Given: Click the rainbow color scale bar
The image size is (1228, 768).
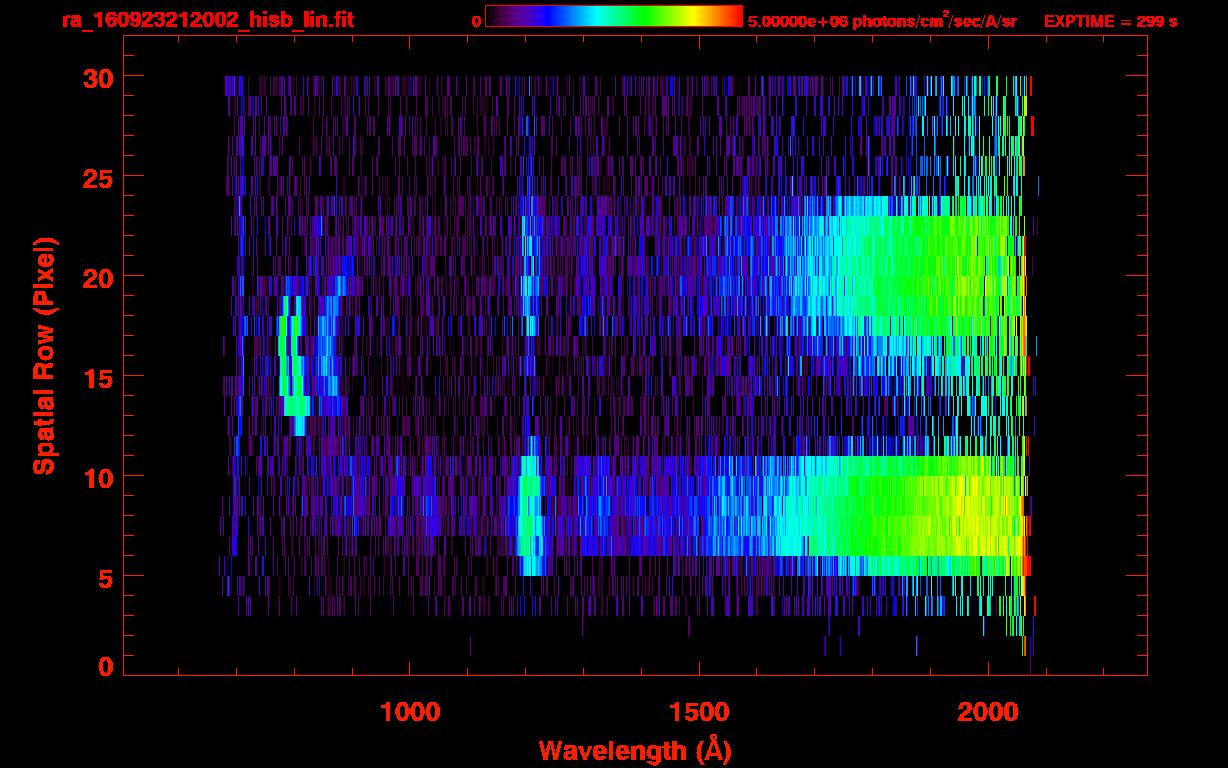Looking at the screenshot, I should (614, 16).
